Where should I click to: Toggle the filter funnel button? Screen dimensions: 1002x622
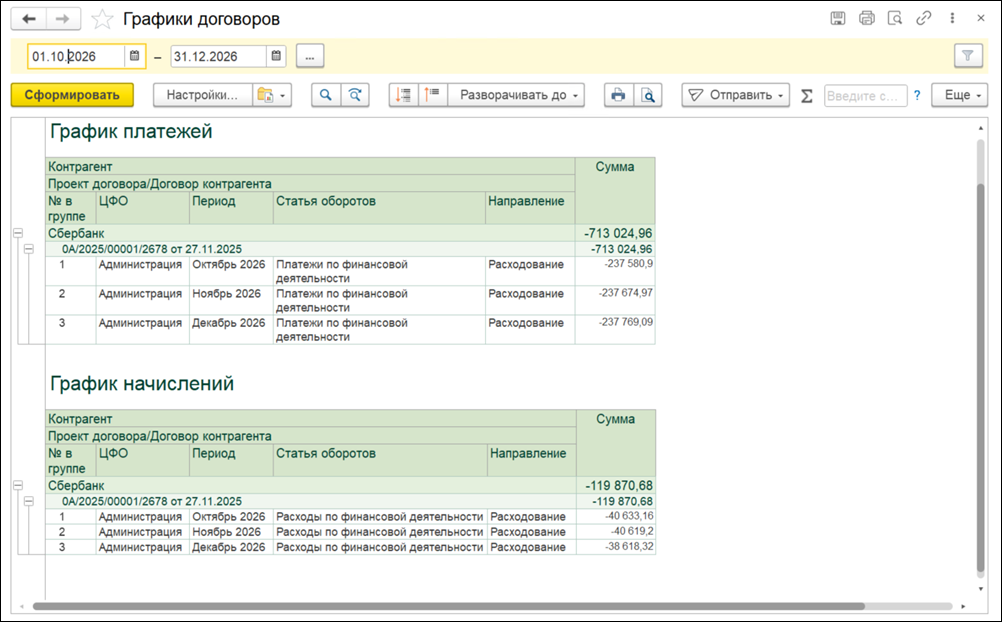coord(968,56)
